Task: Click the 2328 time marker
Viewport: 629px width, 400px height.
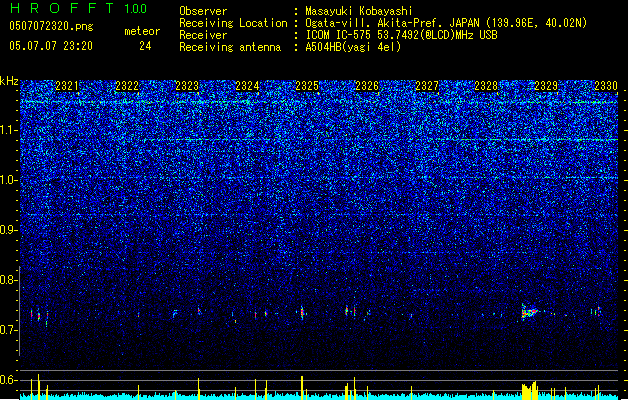Action: [x=486, y=86]
